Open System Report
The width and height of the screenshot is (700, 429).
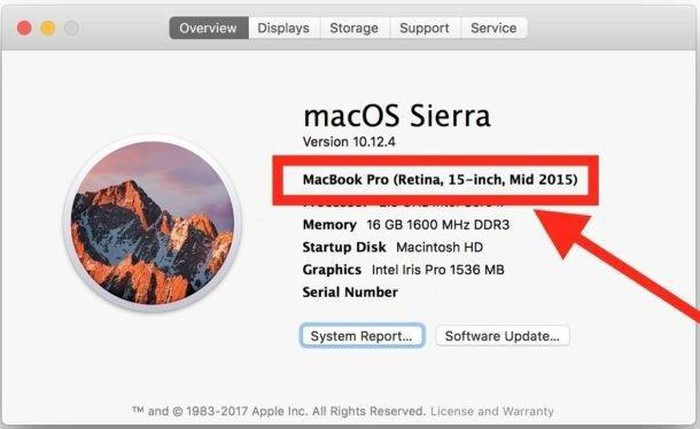coord(362,336)
